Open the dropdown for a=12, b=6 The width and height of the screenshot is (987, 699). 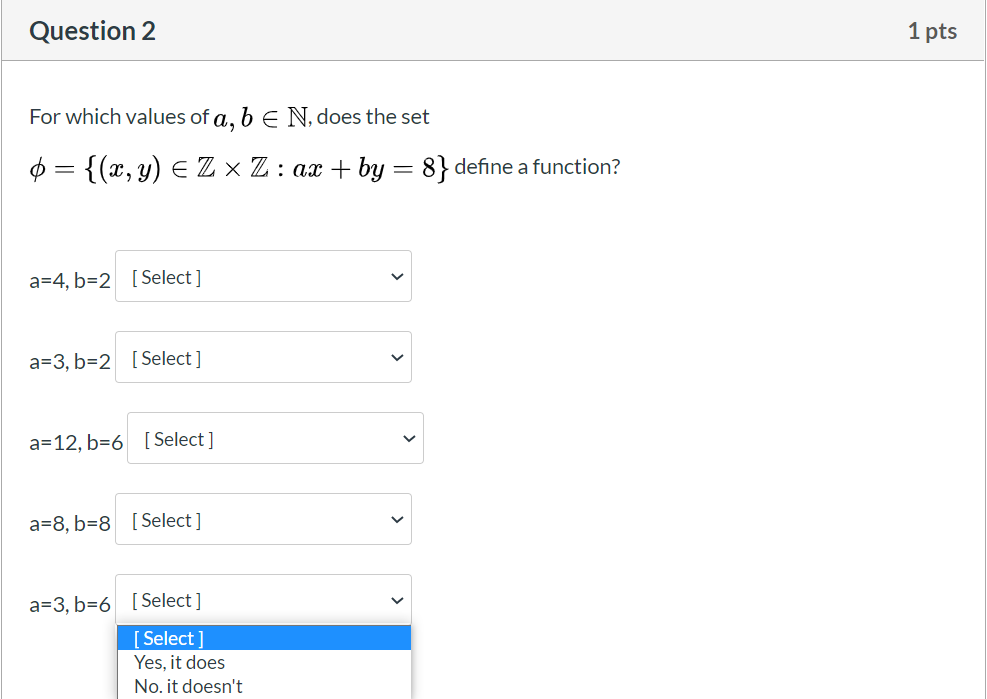[x=275, y=438]
